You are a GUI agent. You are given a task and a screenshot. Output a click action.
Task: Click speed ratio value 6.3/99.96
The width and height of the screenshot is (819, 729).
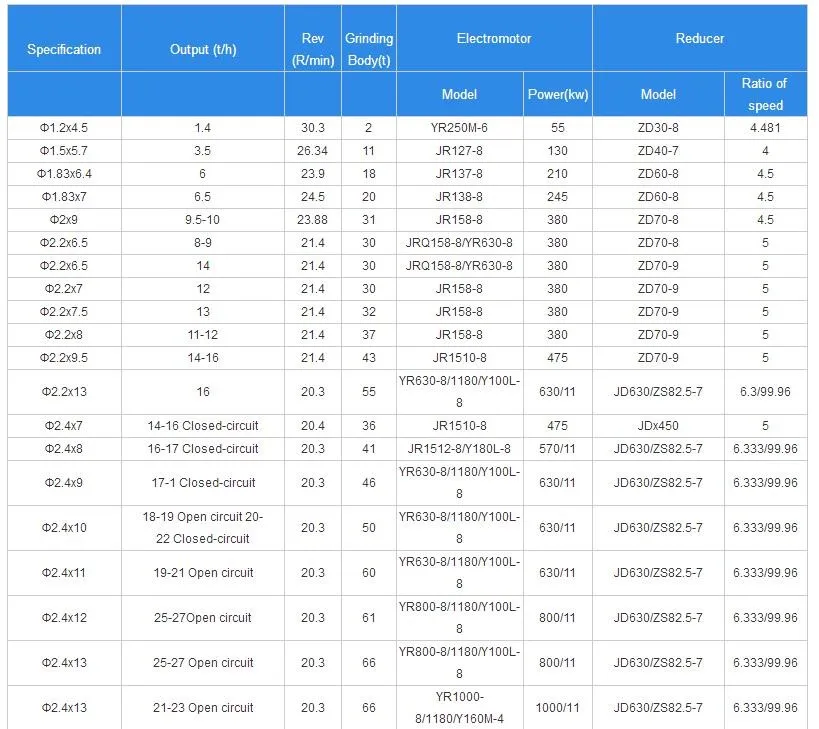tap(765, 392)
